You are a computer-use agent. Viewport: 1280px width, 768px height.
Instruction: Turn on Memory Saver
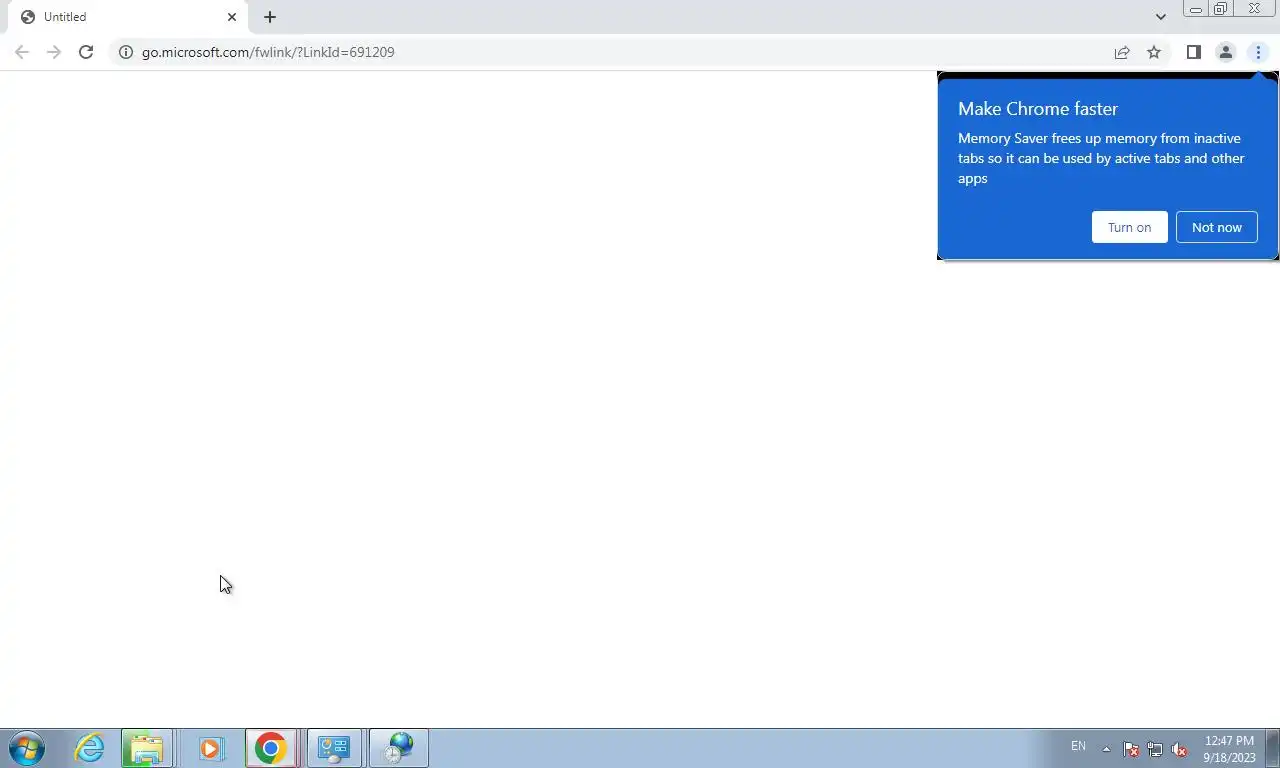coord(1129,227)
